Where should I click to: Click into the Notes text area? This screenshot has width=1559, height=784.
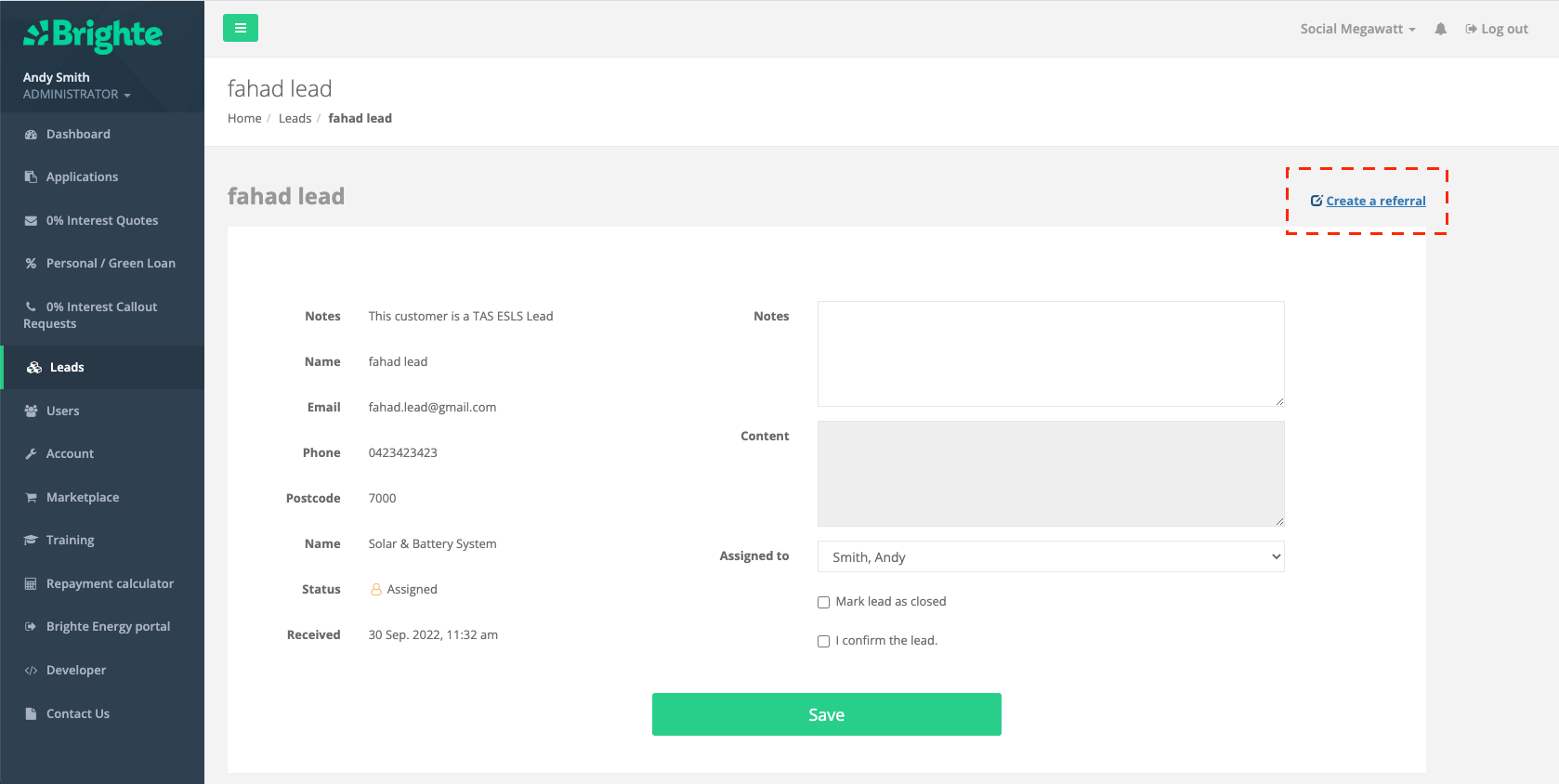tap(1050, 353)
